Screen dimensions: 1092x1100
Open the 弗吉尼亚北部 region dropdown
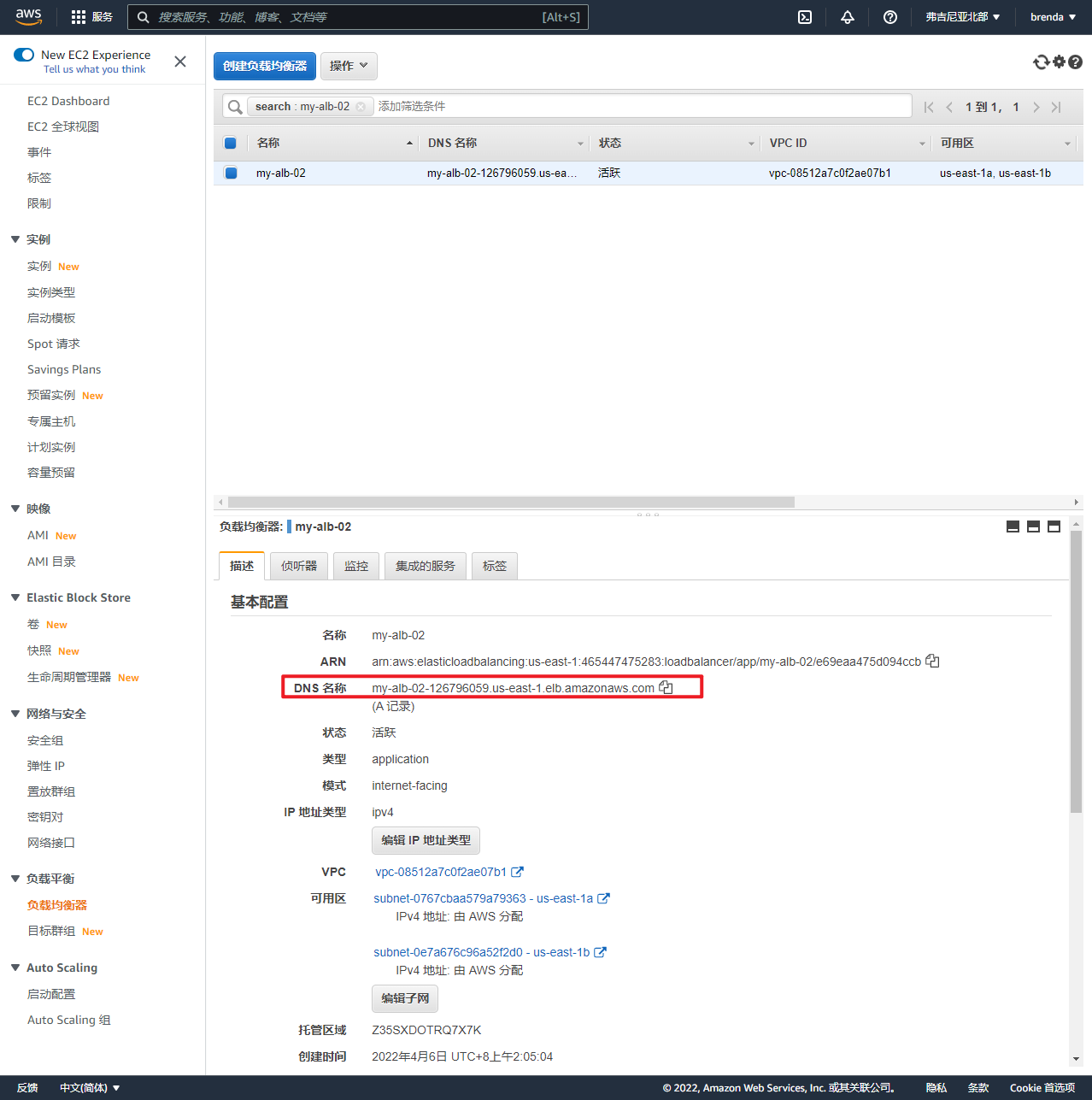point(962,17)
